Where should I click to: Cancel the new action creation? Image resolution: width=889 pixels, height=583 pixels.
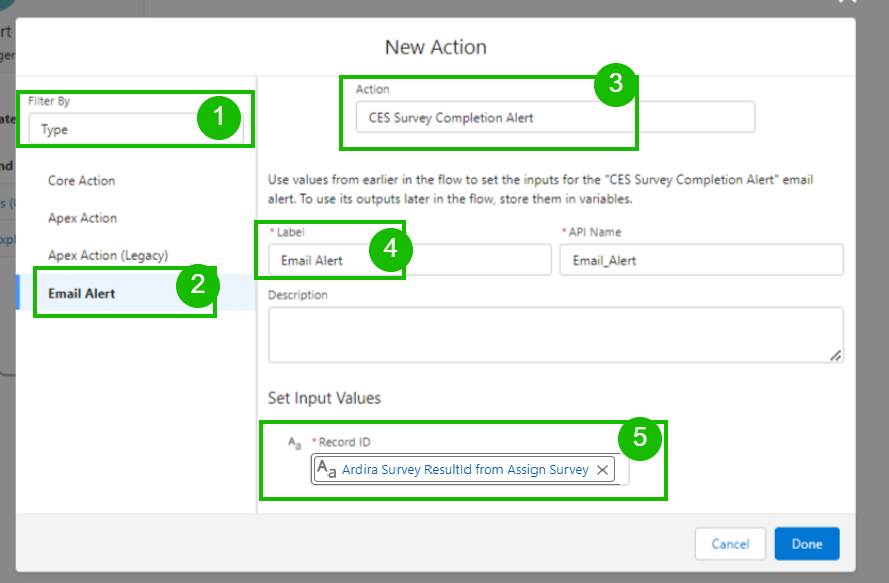[730, 543]
